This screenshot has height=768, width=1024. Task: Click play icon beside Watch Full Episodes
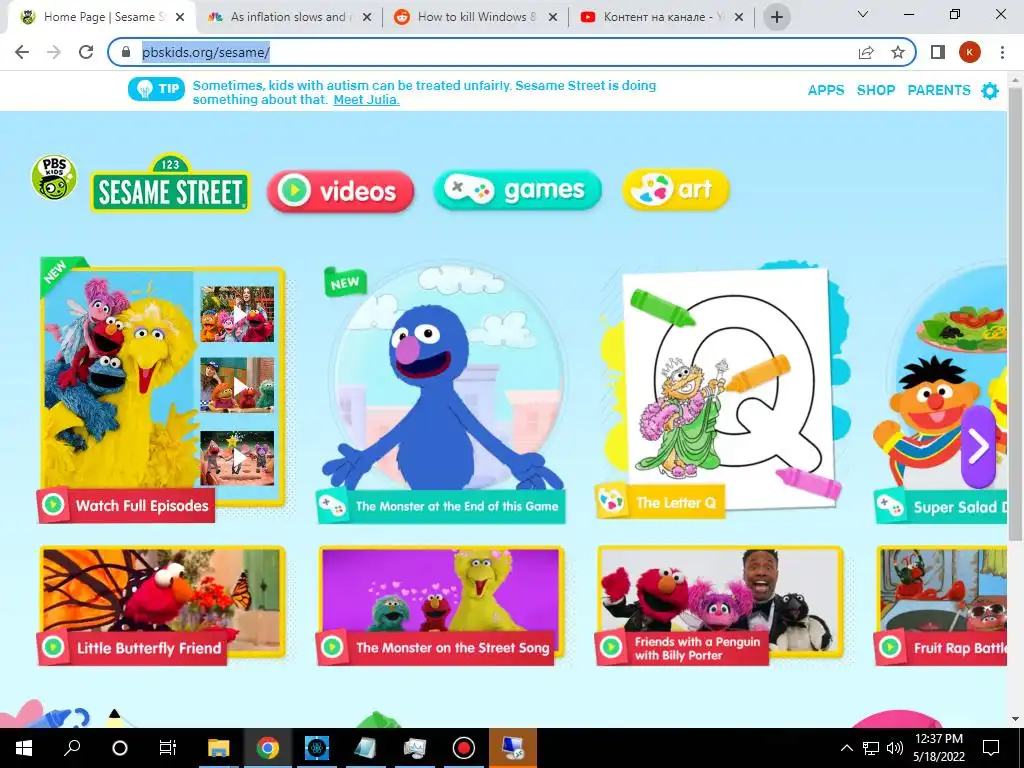[x=54, y=505]
